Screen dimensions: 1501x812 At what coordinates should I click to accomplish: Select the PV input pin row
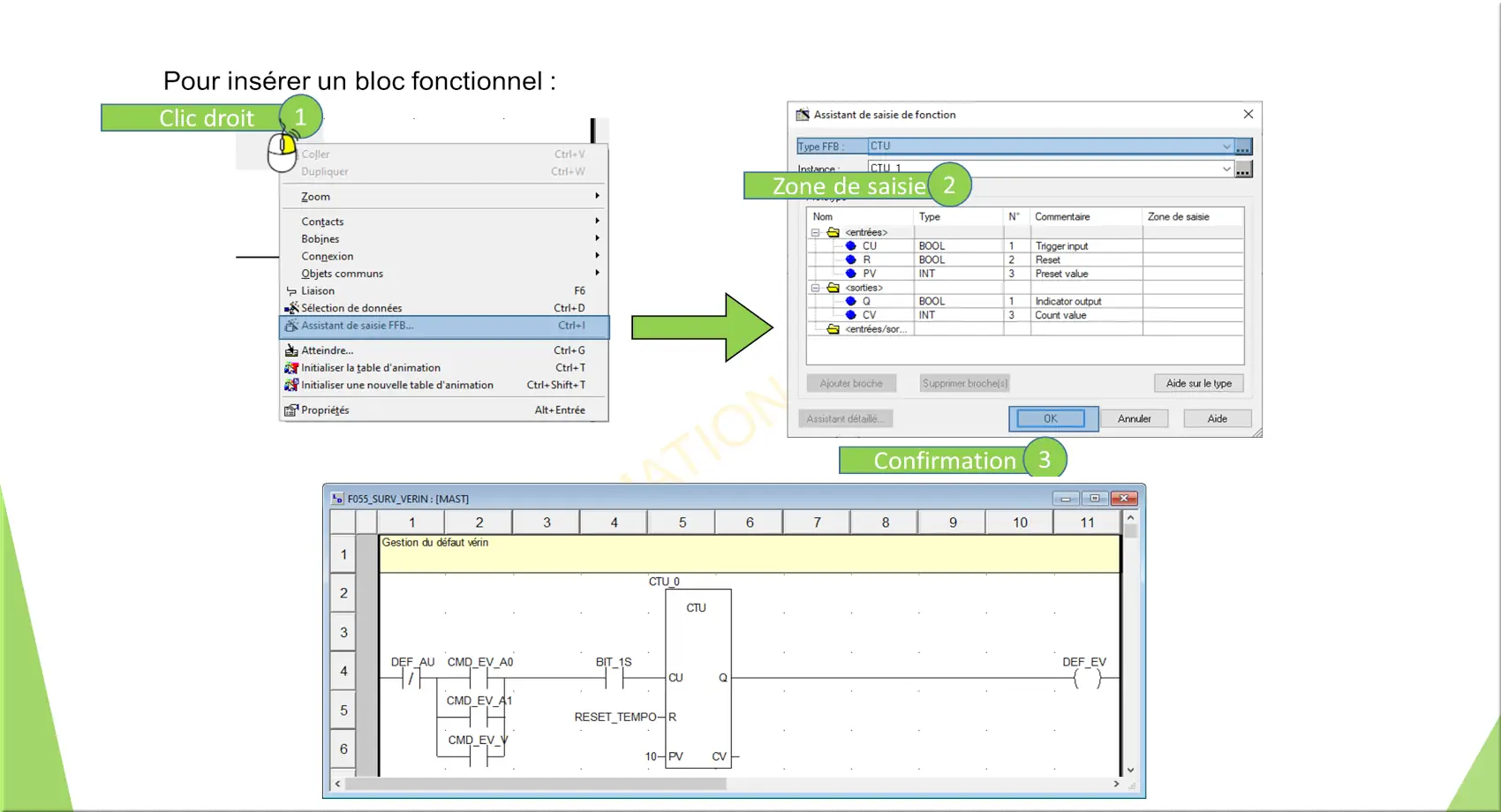coord(1025,274)
